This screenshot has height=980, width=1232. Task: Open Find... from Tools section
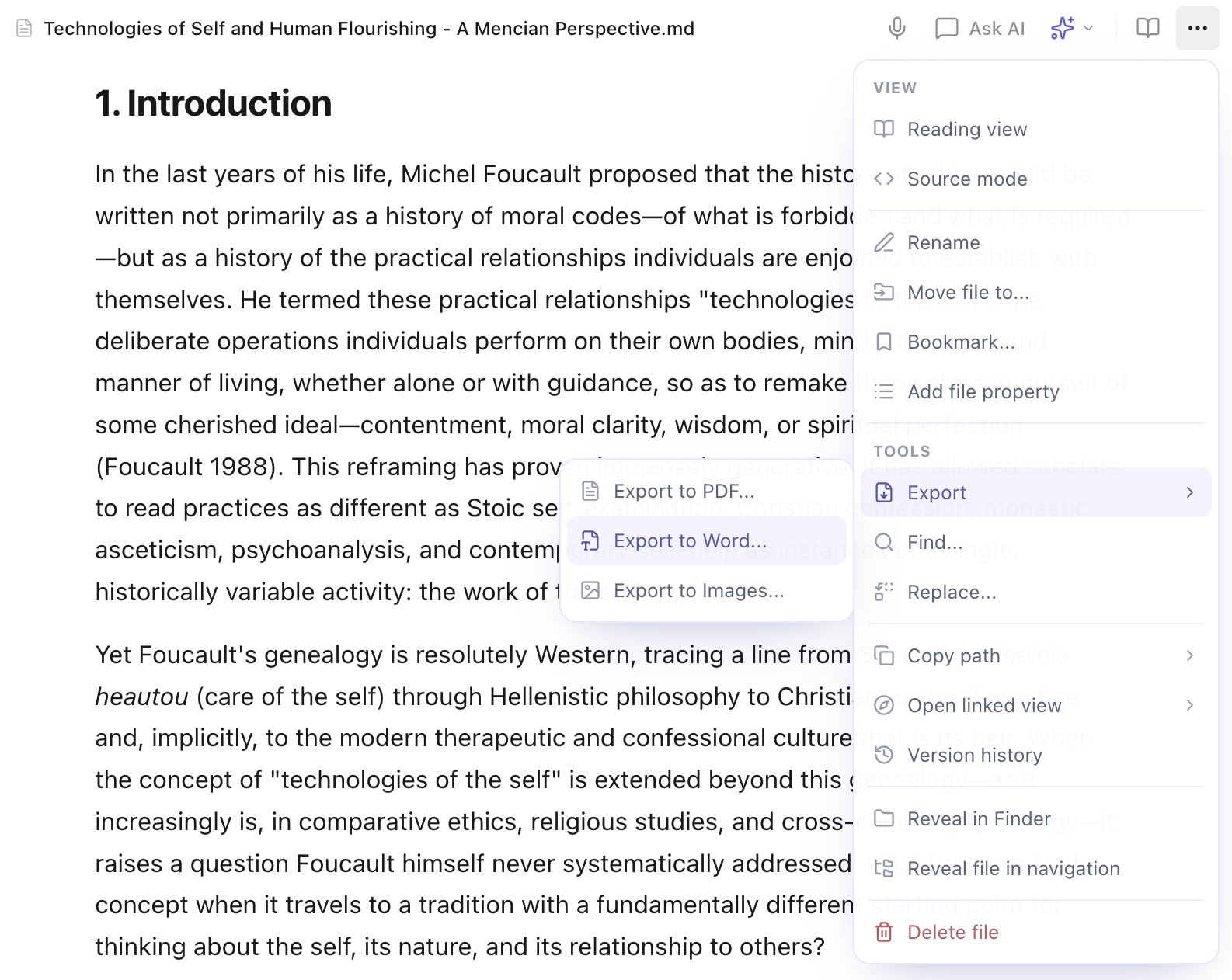click(x=1036, y=543)
